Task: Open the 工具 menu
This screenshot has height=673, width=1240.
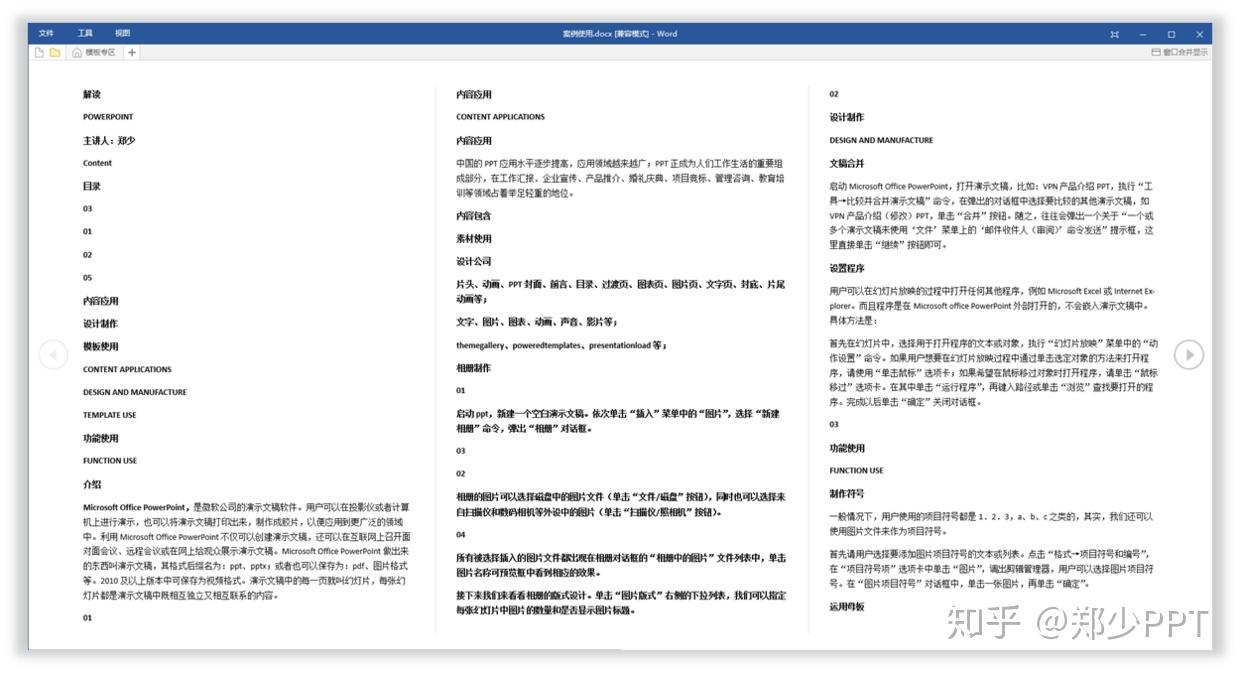Action: 85,33
